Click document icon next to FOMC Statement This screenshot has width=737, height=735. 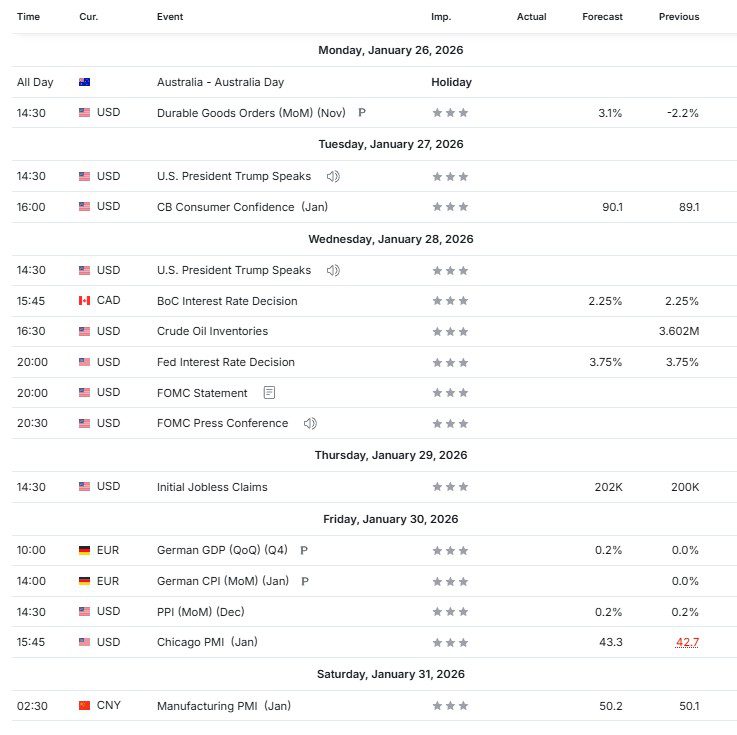(270, 393)
